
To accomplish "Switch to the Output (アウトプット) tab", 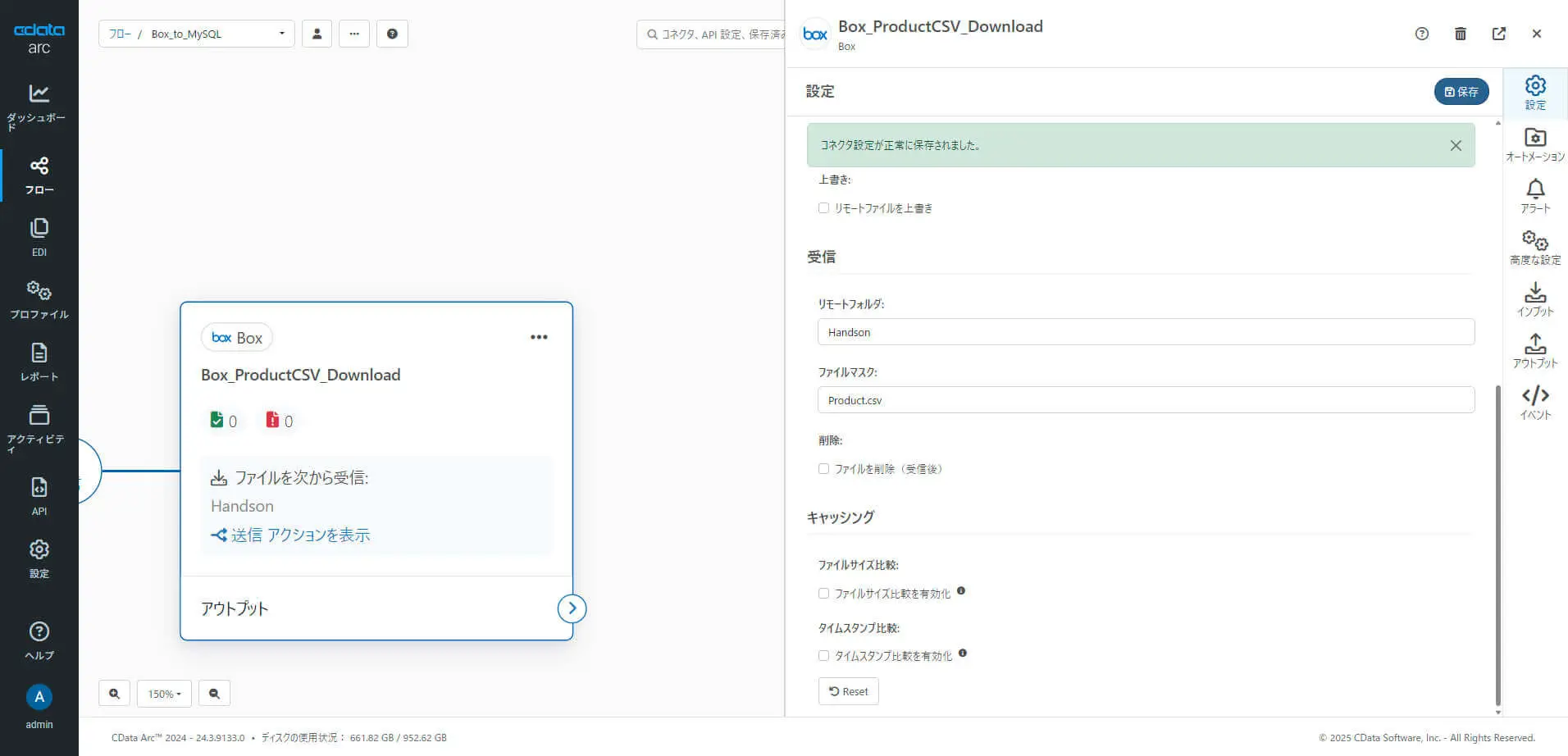I will pos(1535,351).
